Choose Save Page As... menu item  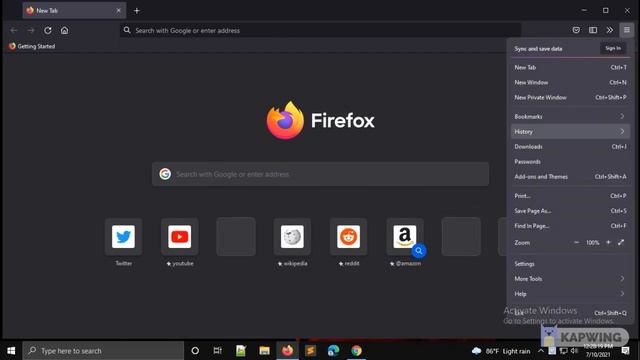(x=570, y=211)
